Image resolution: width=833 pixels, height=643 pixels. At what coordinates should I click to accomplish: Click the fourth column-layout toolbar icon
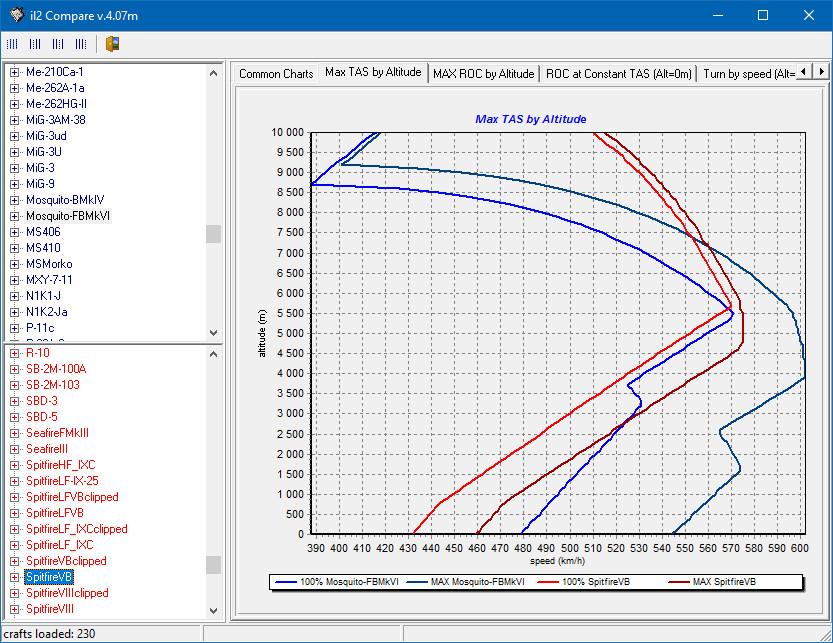pyautogui.click(x=80, y=44)
